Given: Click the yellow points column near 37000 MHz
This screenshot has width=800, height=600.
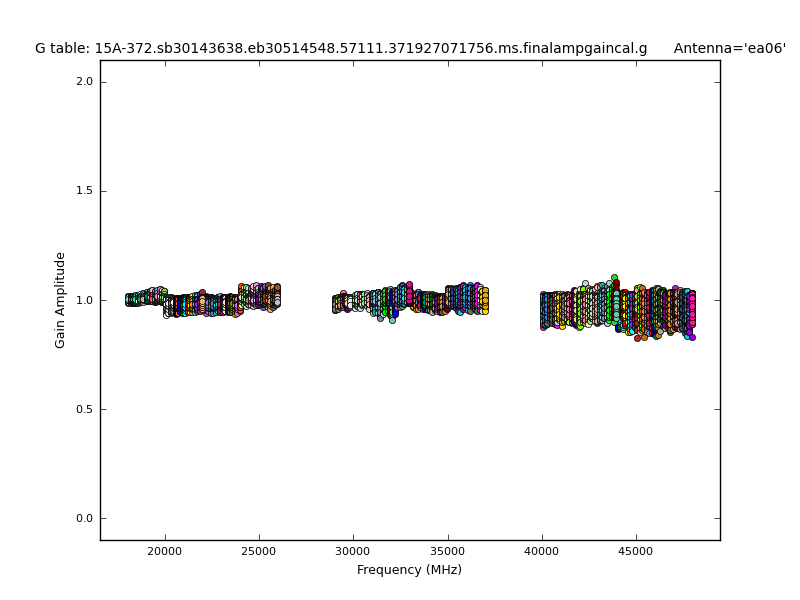Looking at the screenshot, I should click(485, 300).
